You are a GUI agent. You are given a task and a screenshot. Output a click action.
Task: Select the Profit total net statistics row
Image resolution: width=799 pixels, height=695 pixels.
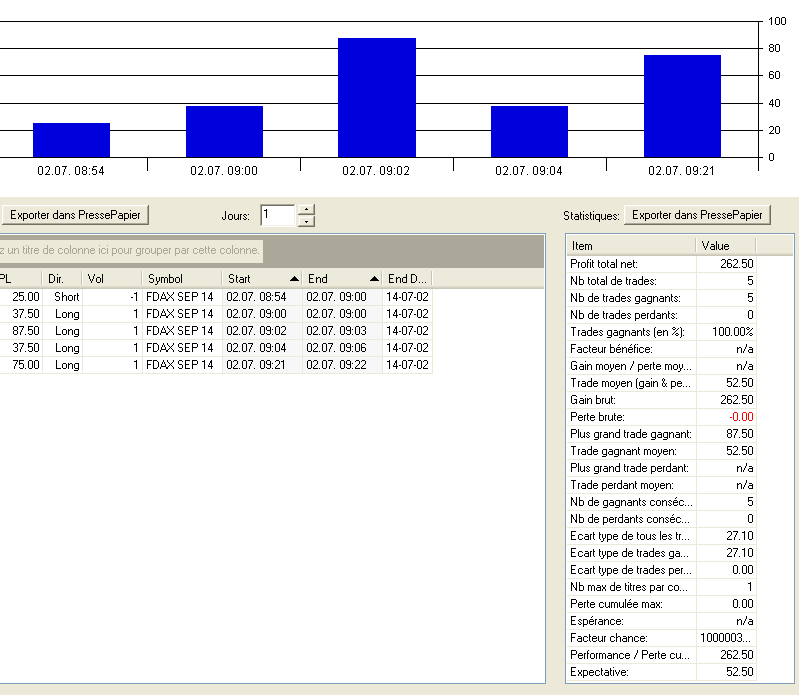click(660, 264)
